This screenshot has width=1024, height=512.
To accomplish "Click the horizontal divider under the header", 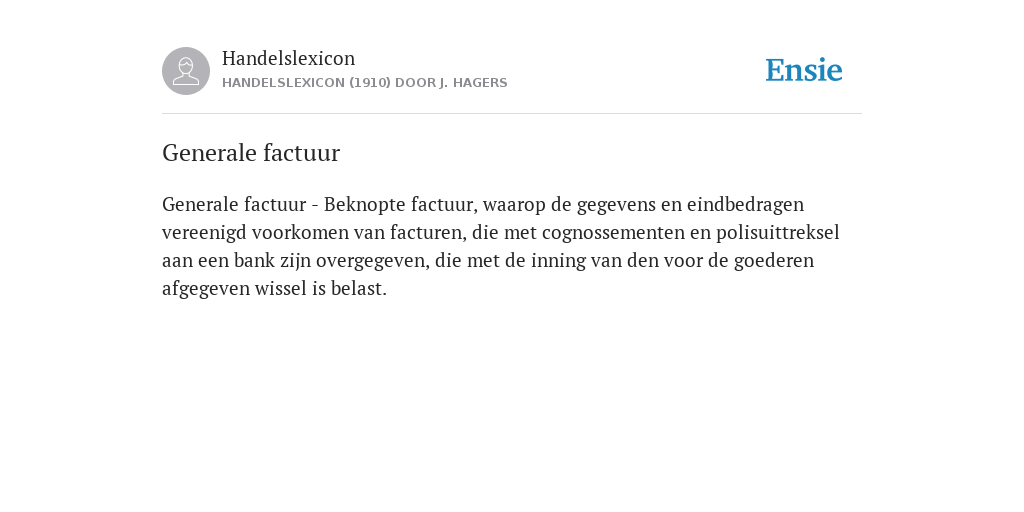I will click(x=512, y=114).
